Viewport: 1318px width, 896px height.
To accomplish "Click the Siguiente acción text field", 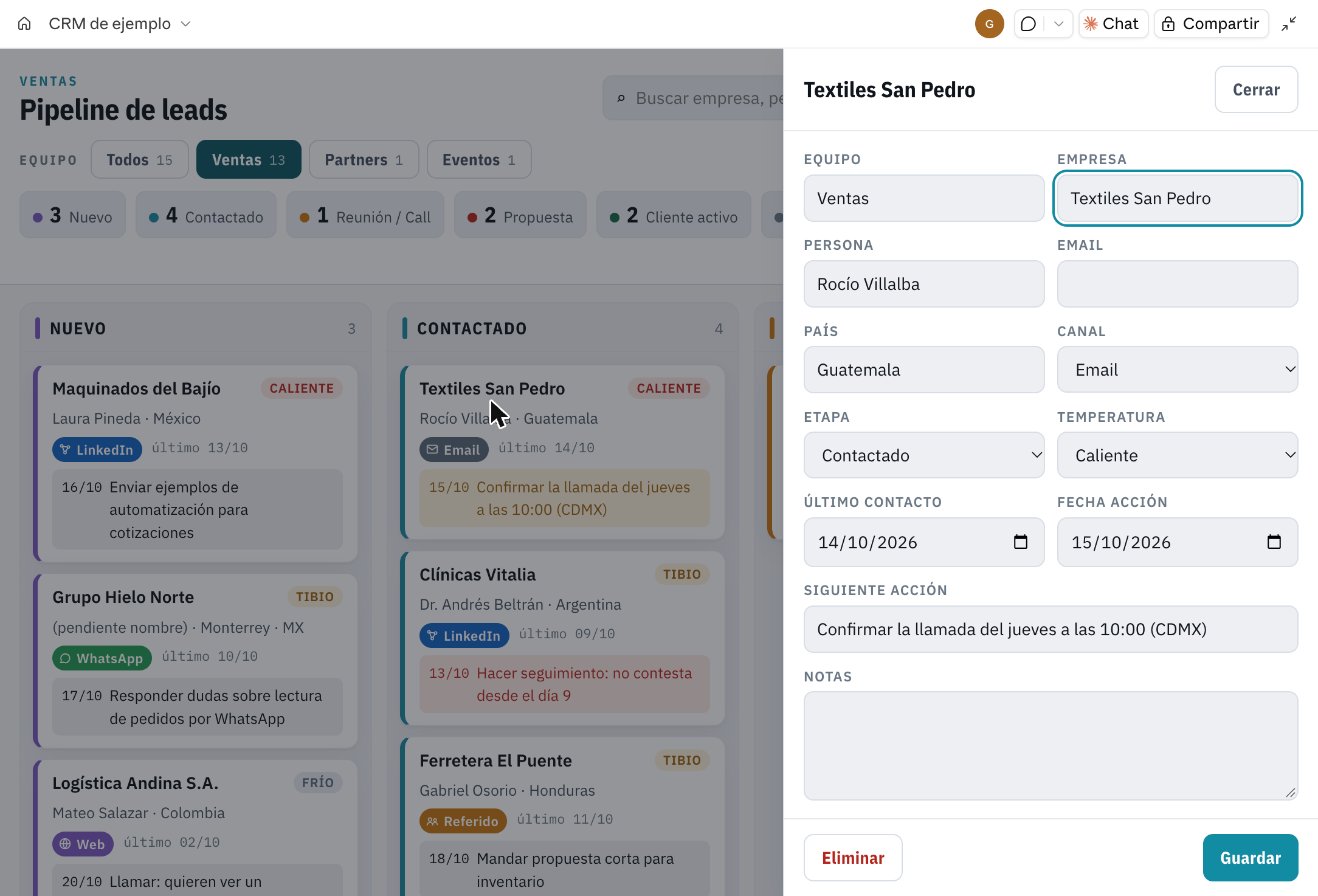I will pos(1051,630).
